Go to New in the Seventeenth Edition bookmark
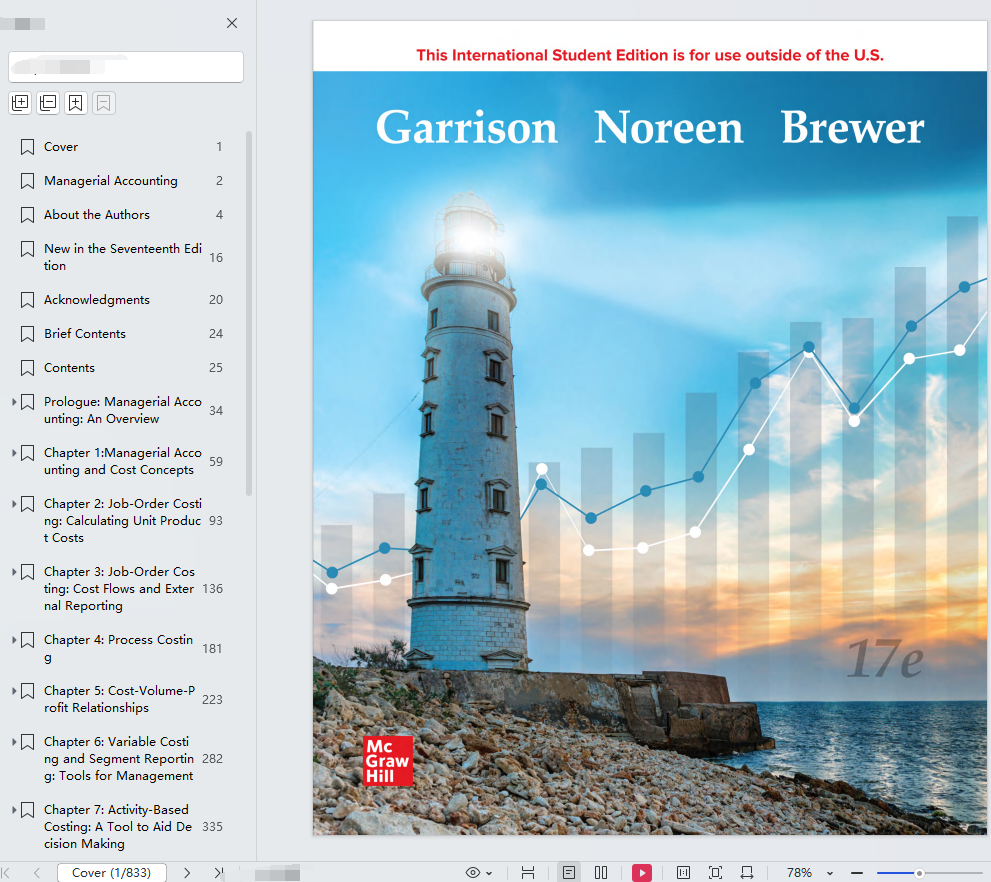The width and height of the screenshot is (991, 882). 123,257
